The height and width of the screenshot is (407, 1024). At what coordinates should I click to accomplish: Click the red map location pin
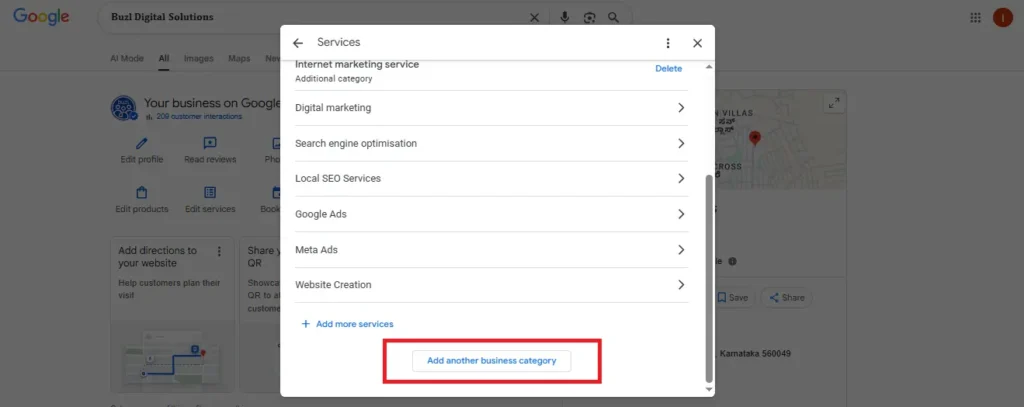pyautogui.click(x=755, y=138)
